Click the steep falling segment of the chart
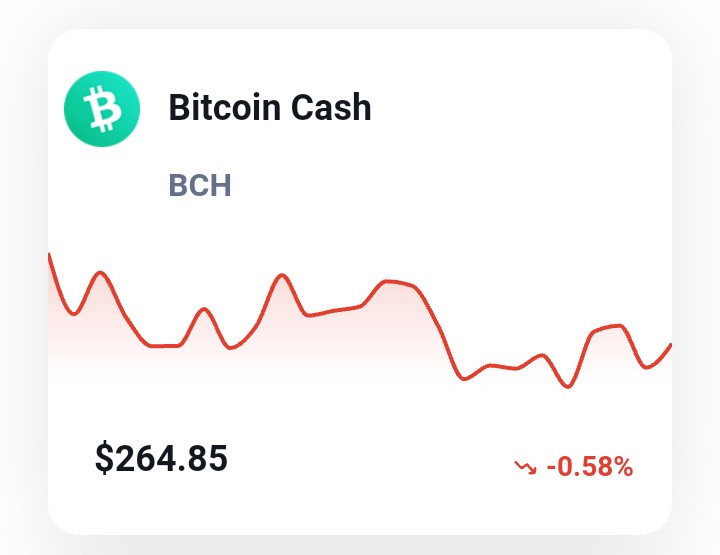The height and width of the screenshot is (555, 720). (441, 331)
